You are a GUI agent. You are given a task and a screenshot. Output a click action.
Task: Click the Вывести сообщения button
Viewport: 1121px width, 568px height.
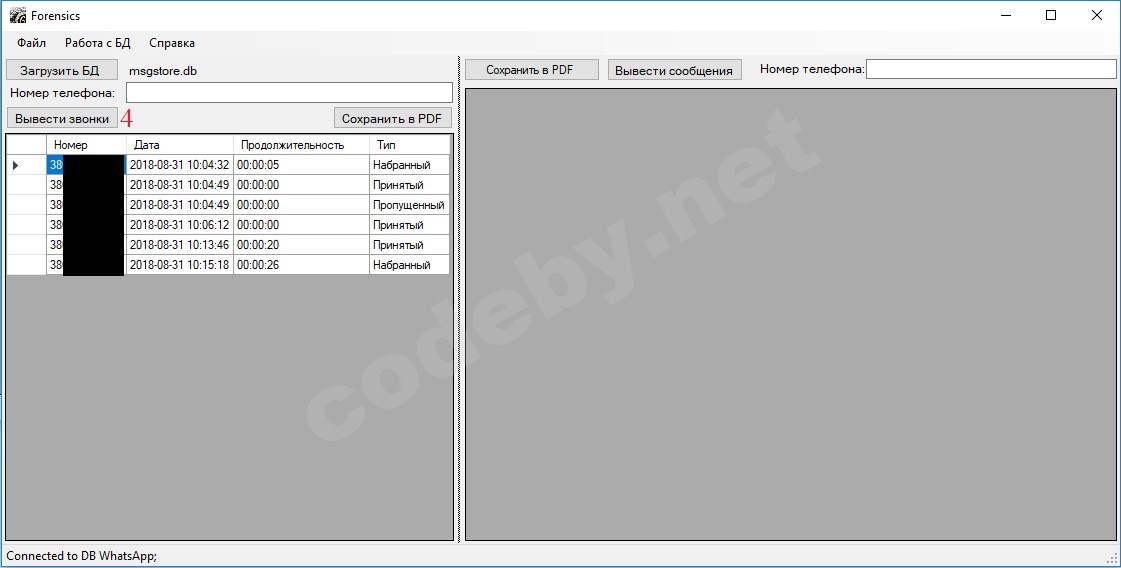tap(674, 70)
